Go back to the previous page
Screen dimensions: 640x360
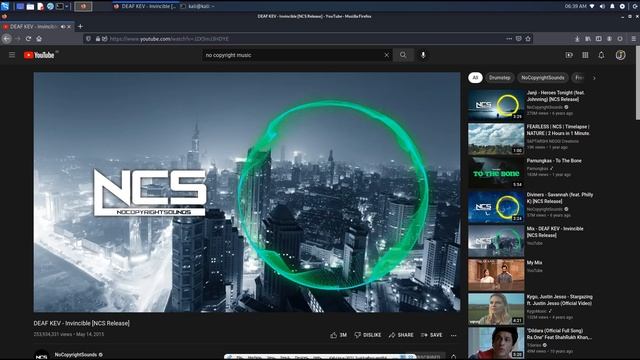pyautogui.click(x=7, y=39)
